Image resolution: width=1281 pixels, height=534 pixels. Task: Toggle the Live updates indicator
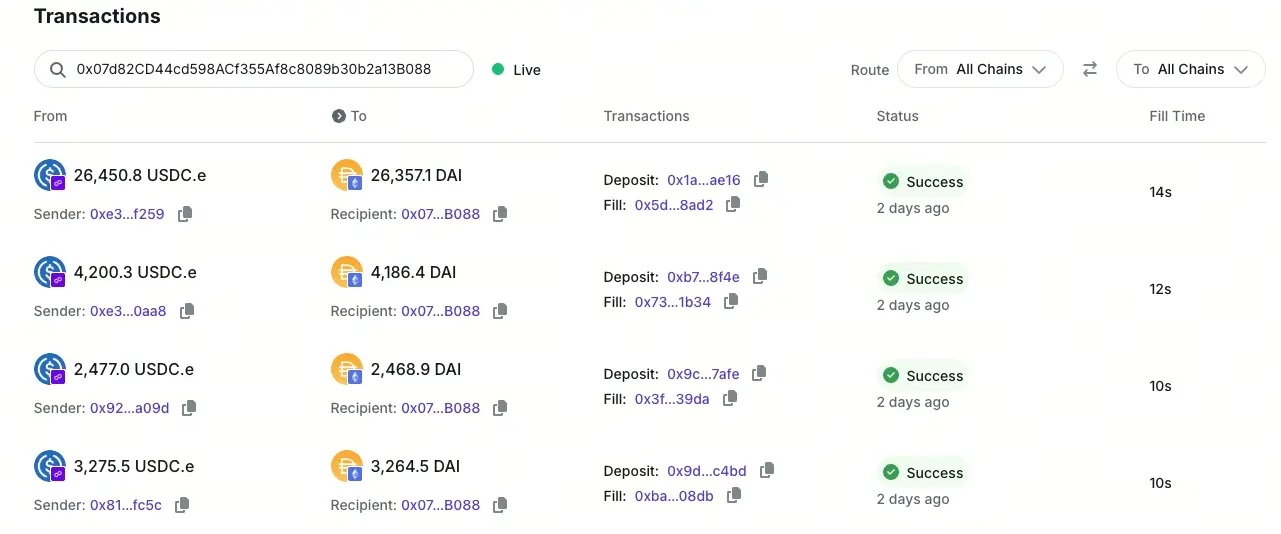(516, 70)
